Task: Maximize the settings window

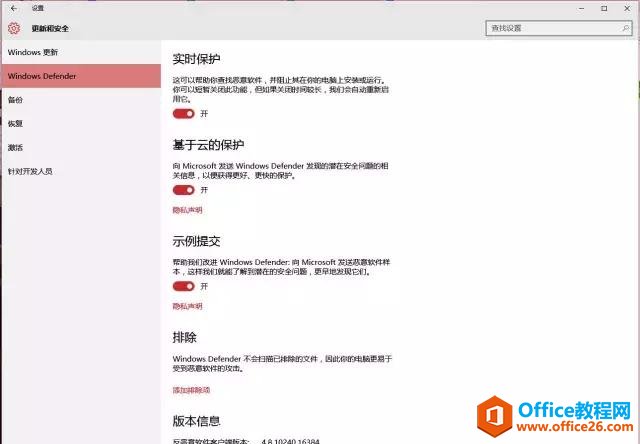Action: [604, 9]
